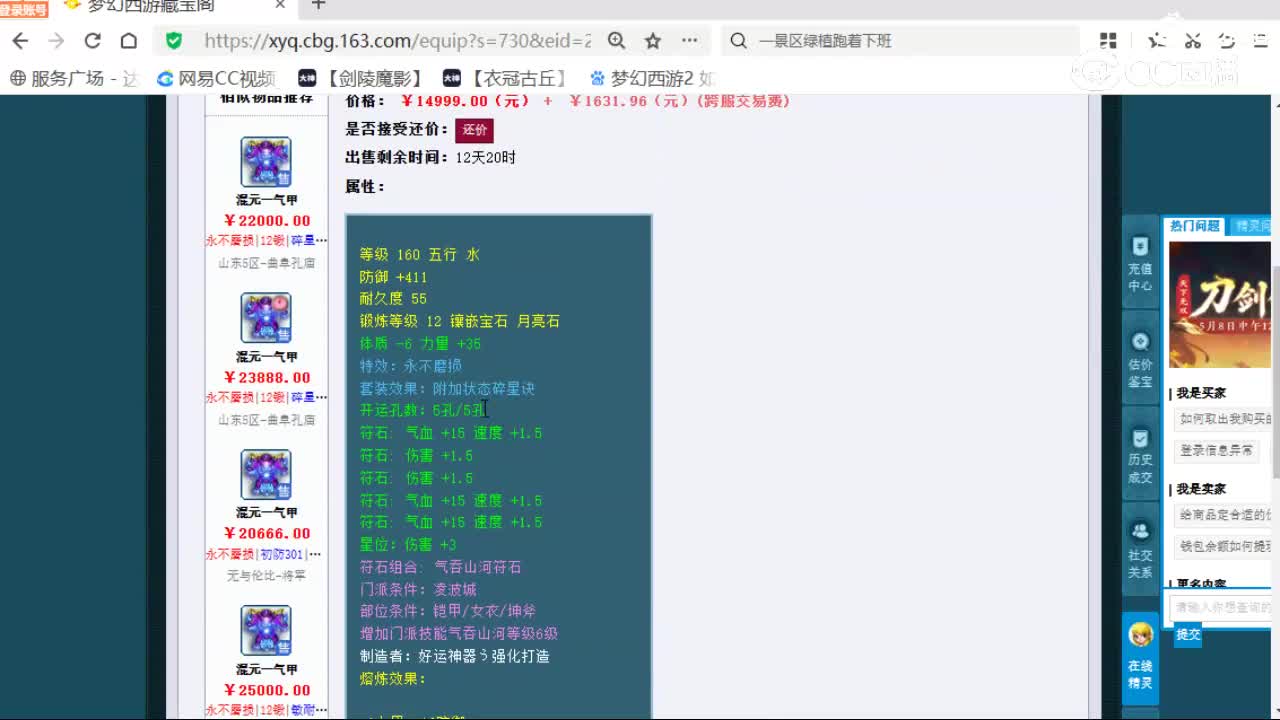Viewport: 1280px width, 720px height.
Task: Switch to the 热门问题 tab
Action: tap(1195, 226)
